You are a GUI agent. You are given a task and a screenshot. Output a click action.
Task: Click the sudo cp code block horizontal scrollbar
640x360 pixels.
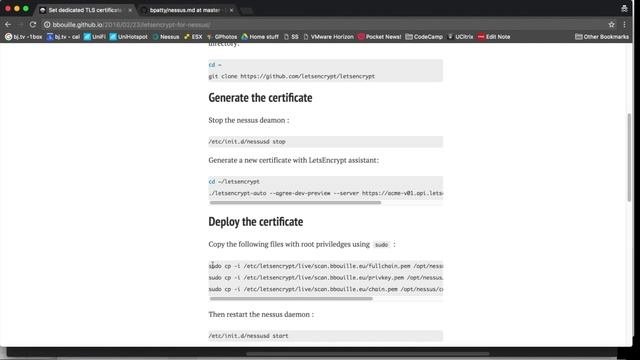click(291, 299)
